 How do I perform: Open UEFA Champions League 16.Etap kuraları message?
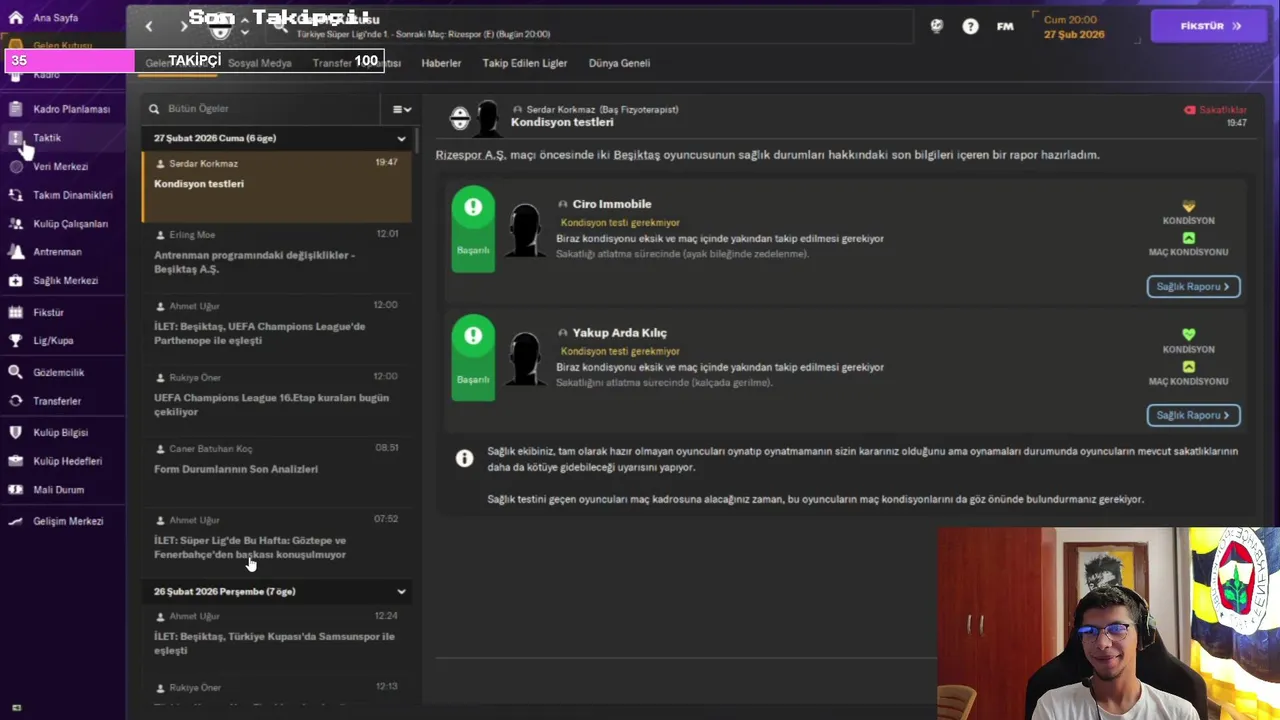[276, 401]
